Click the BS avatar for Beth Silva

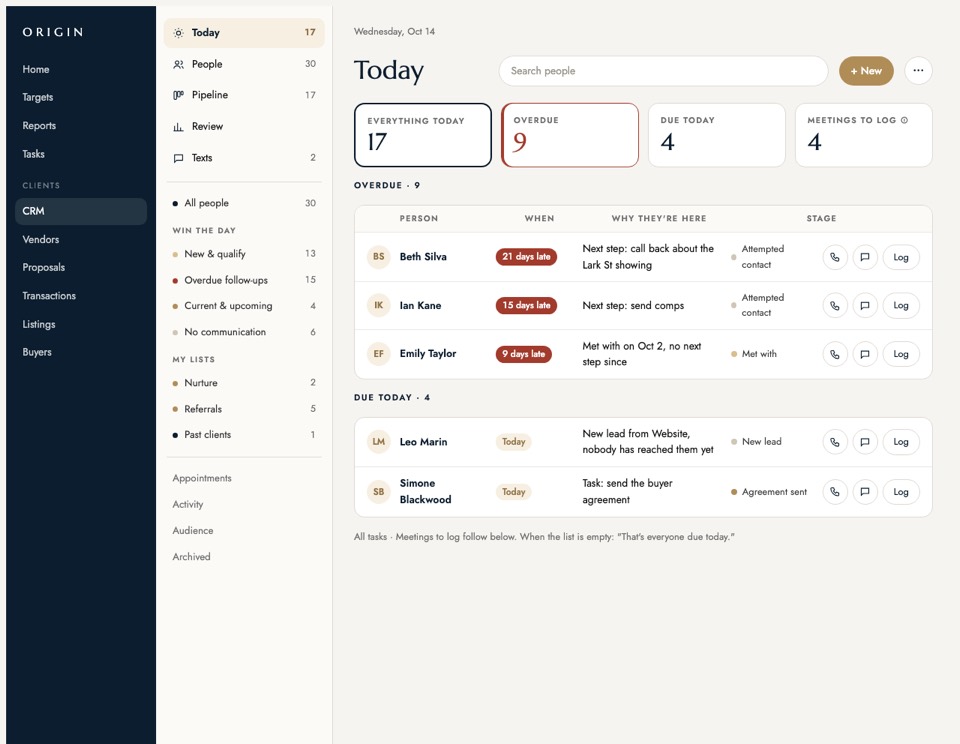pos(378,257)
